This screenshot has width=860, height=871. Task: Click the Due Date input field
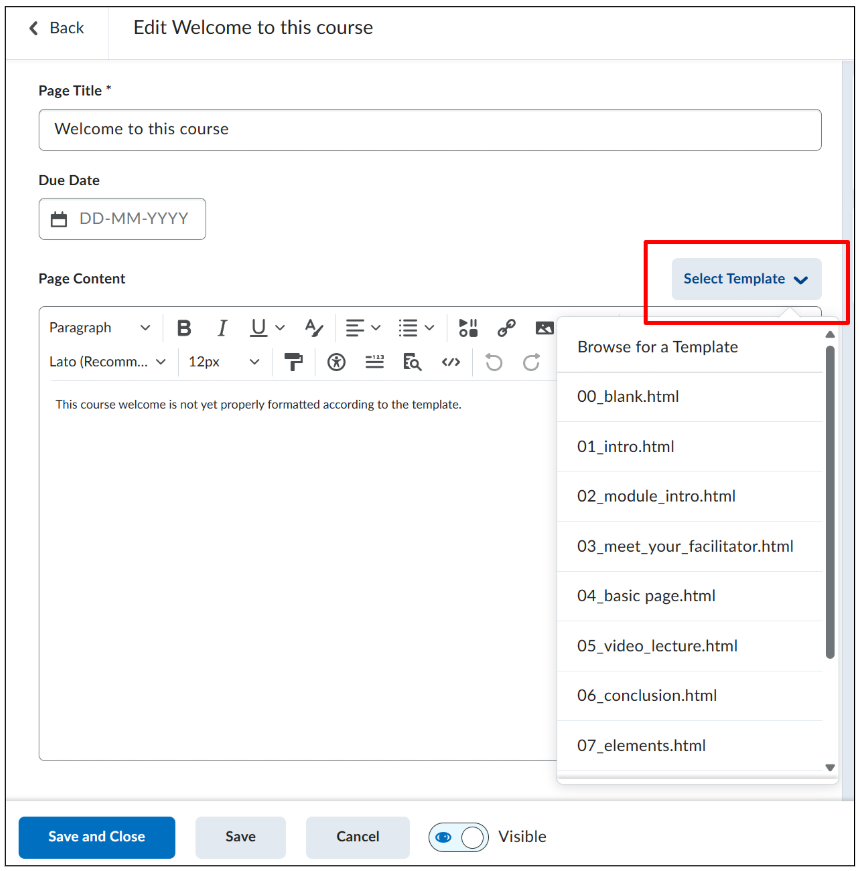(122, 219)
